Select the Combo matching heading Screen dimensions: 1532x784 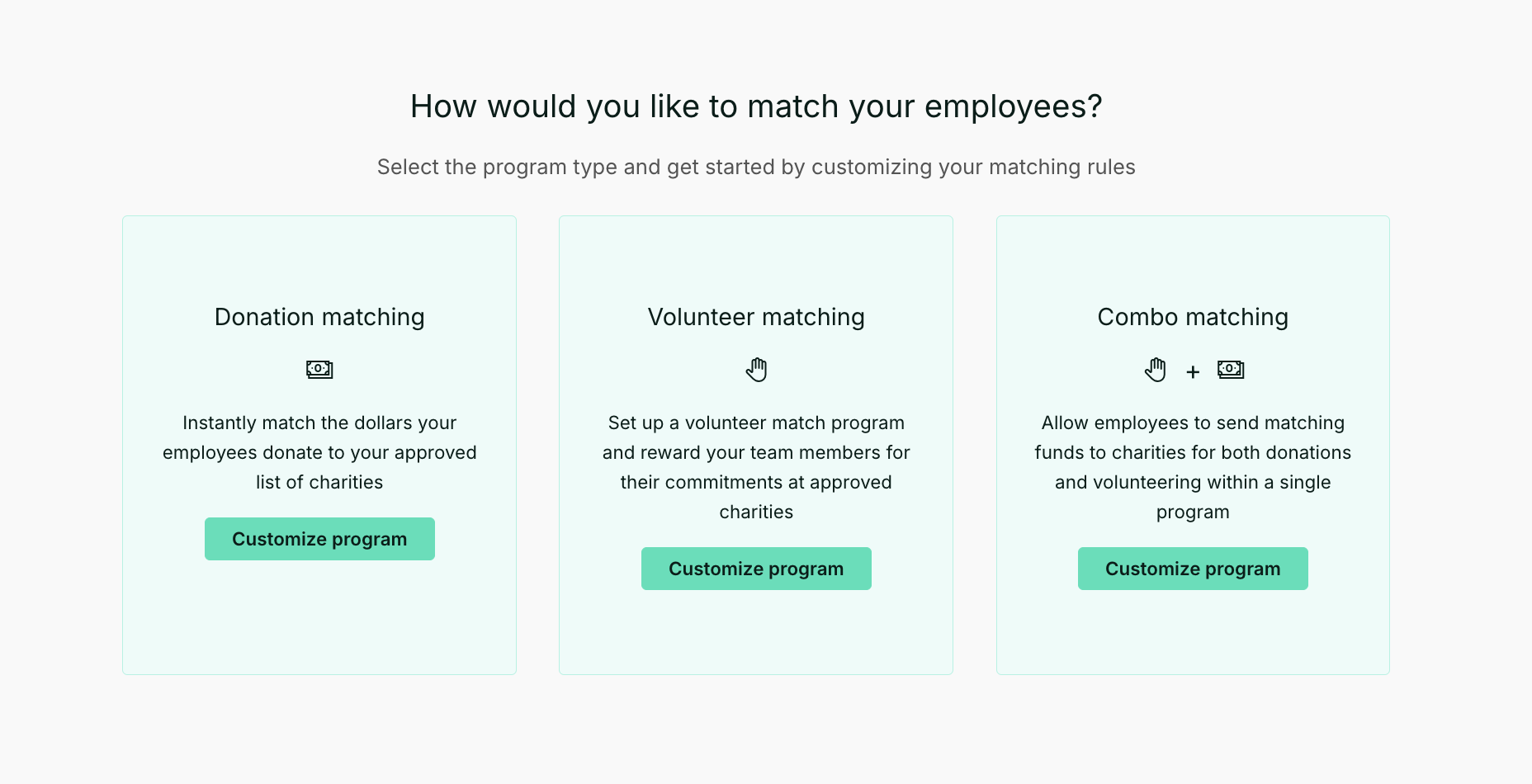[x=1193, y=317]
